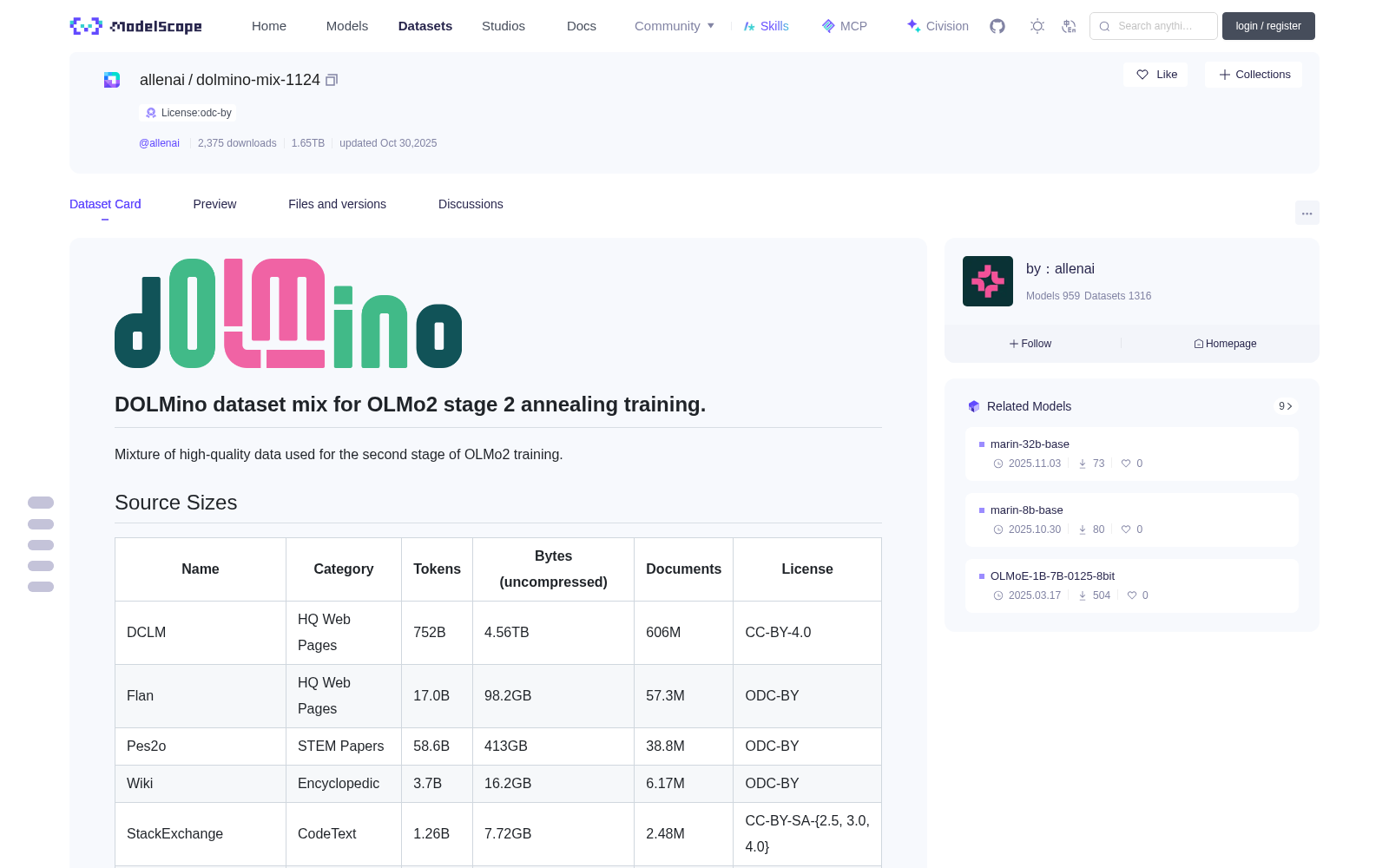This screenshot has height=868, width=1389.
Task: Select the Dataset Card tab
Action: pyautogui.click(x=105, y=204)
